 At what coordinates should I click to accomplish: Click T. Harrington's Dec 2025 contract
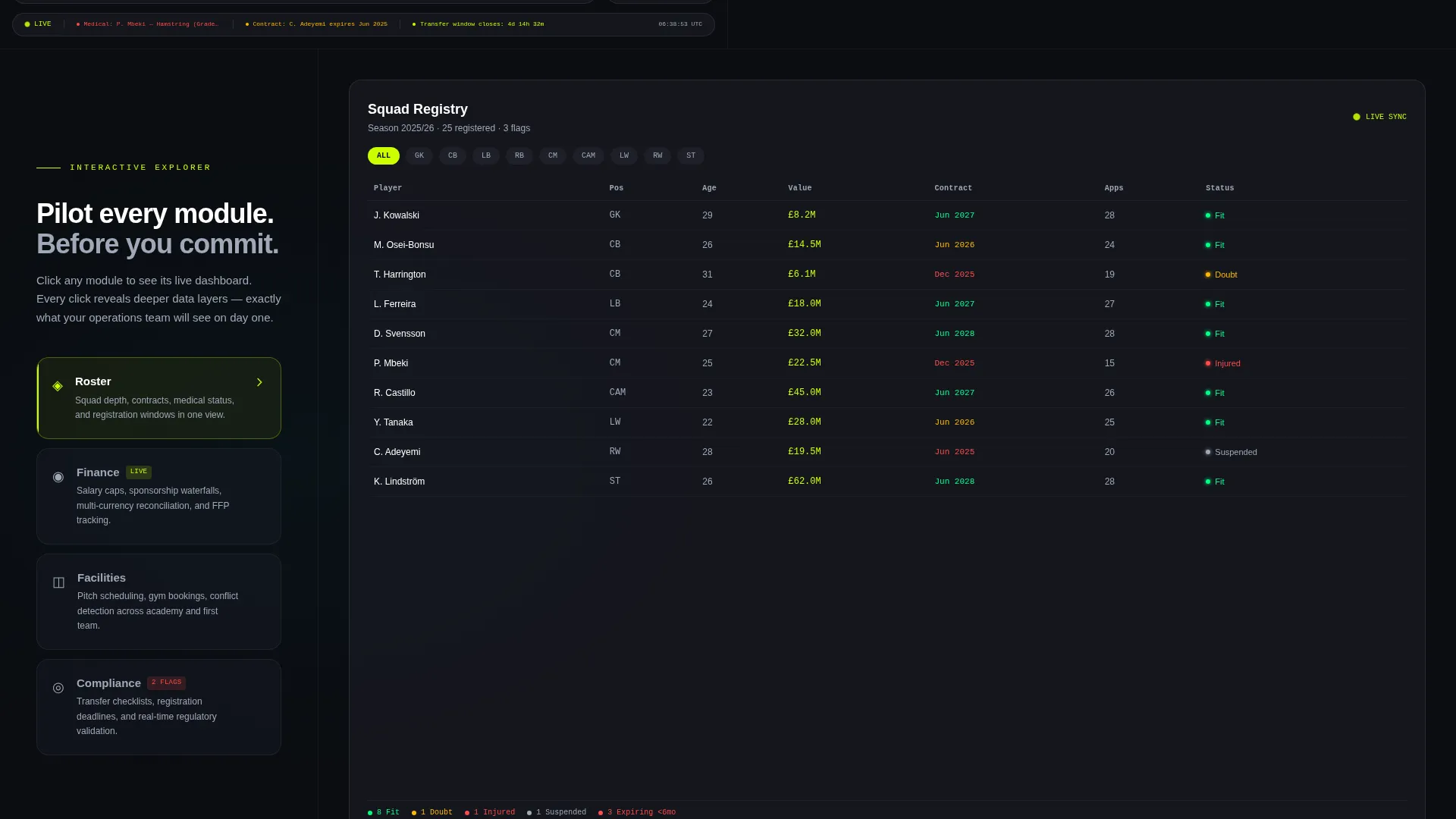pyautogui.click(x=955, y=275)
